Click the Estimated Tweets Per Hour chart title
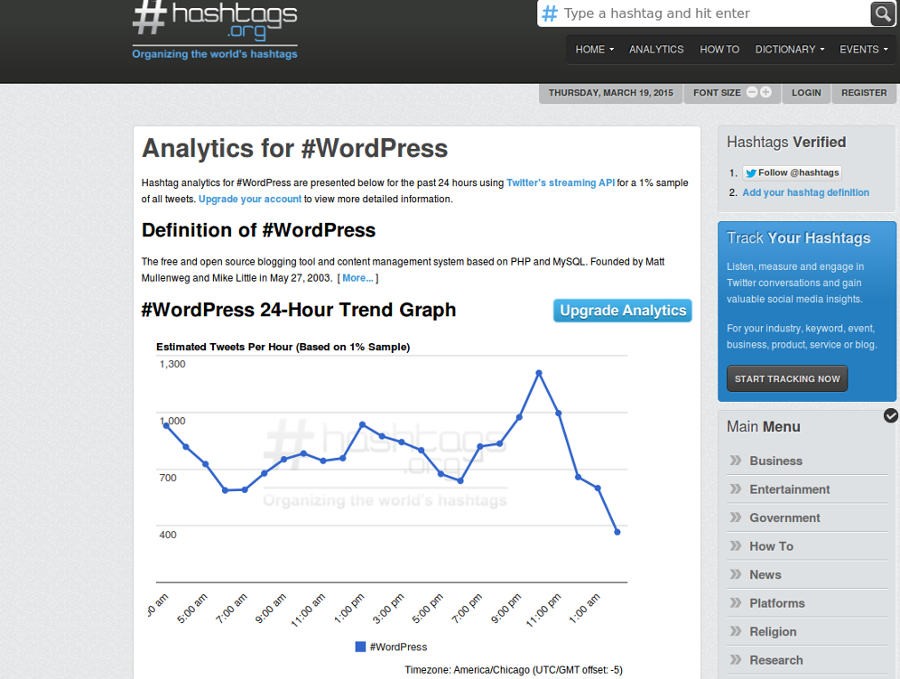 point(283,347)
